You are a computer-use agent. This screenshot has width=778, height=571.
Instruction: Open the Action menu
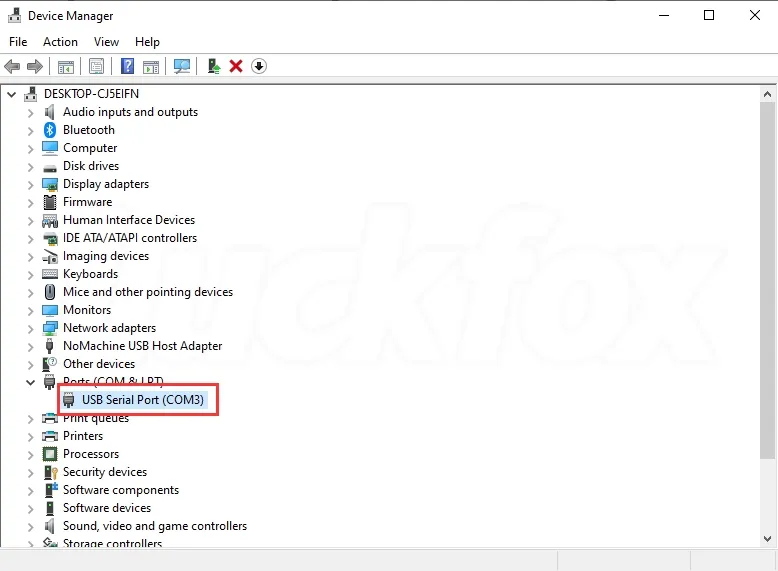coord(61,42)
